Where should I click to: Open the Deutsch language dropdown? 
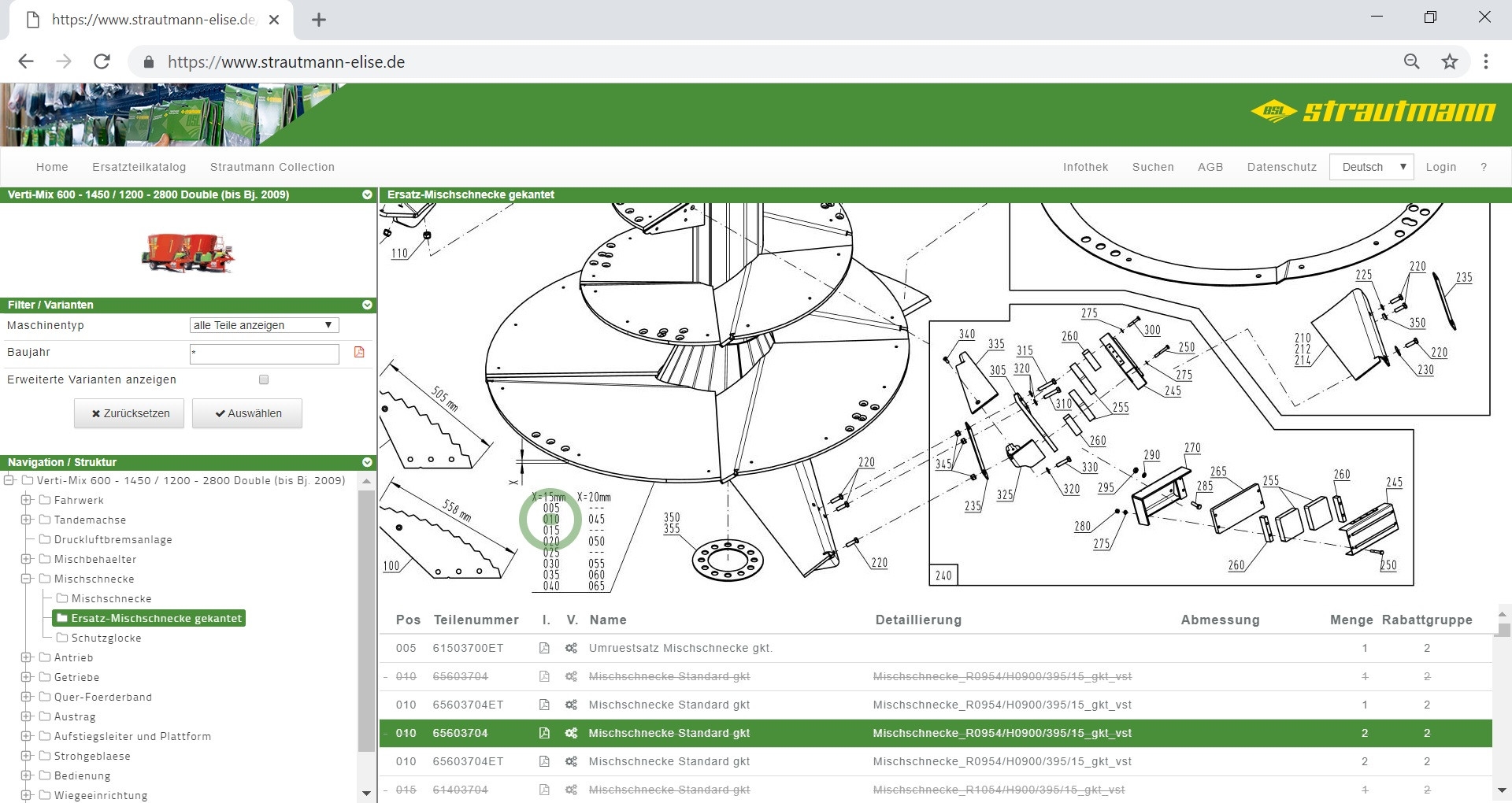(x=1371, y=167)
